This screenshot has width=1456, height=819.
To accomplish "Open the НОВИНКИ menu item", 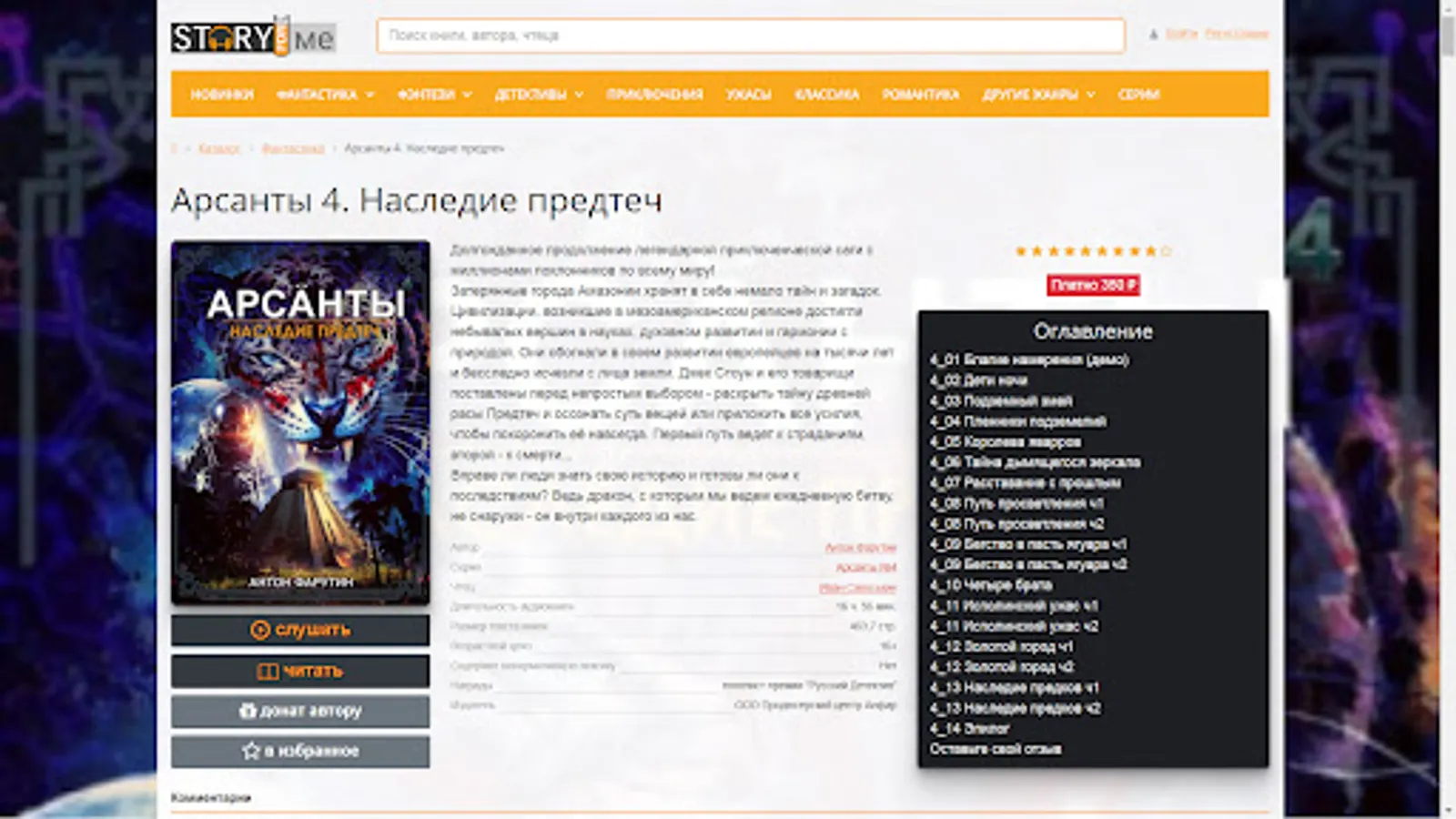I will tap(222, 95).
